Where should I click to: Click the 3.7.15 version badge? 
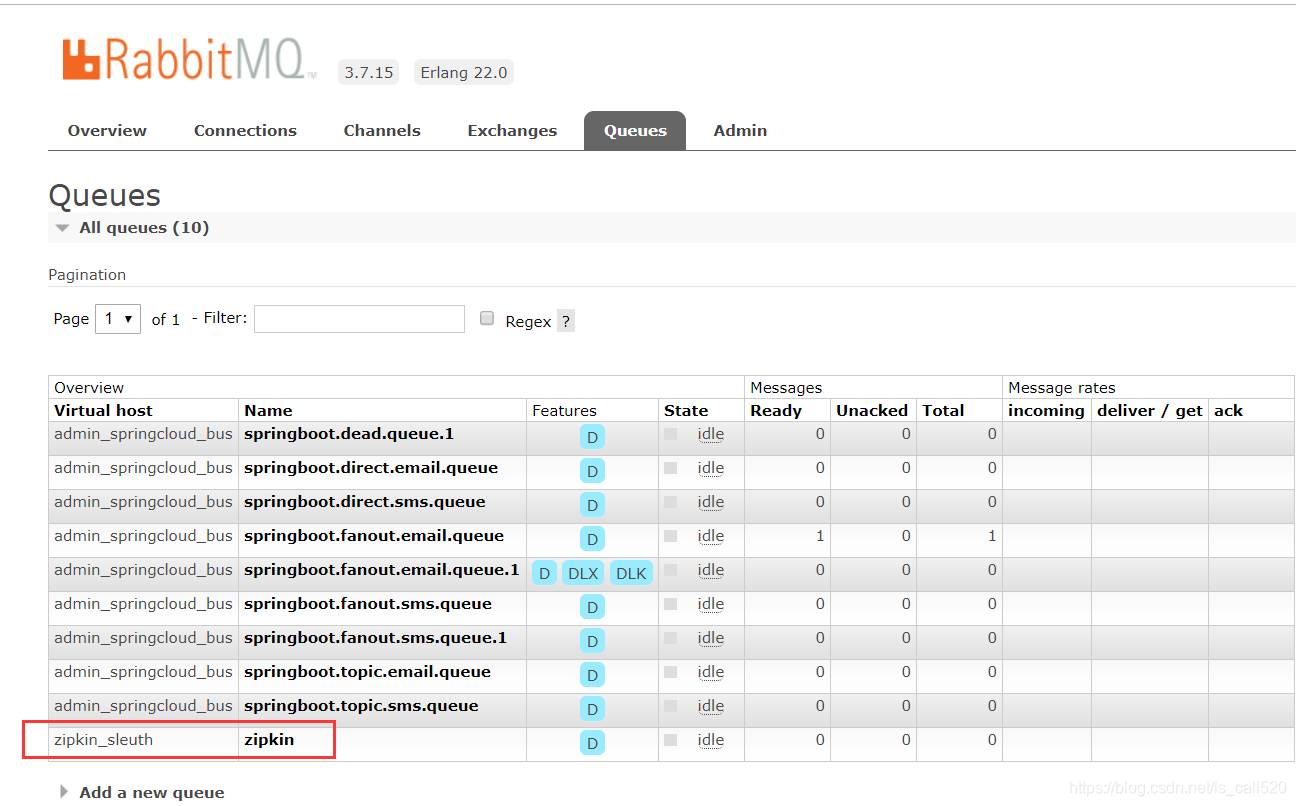coord(368,72)
